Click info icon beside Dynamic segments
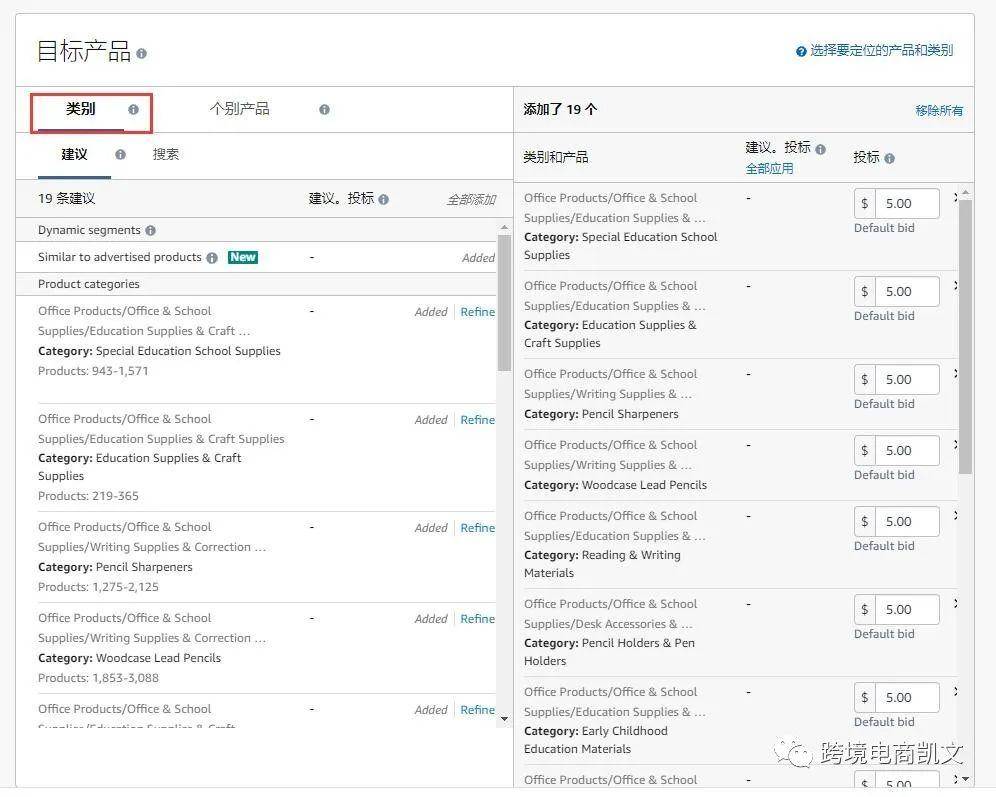Image resolution: width=996 pixels, height=797 pixels. 150,230
